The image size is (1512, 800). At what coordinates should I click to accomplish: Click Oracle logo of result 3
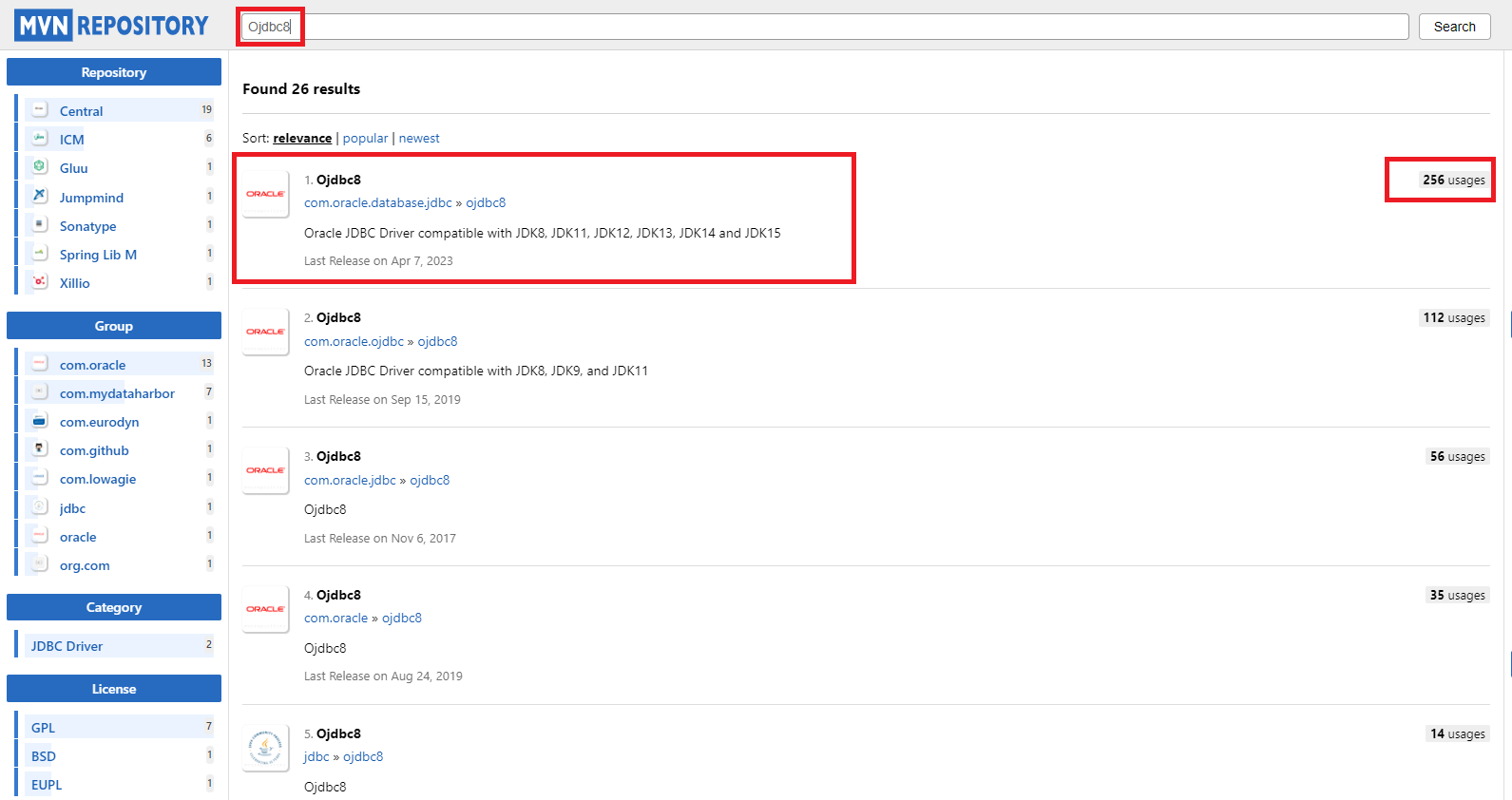point(266,470)
